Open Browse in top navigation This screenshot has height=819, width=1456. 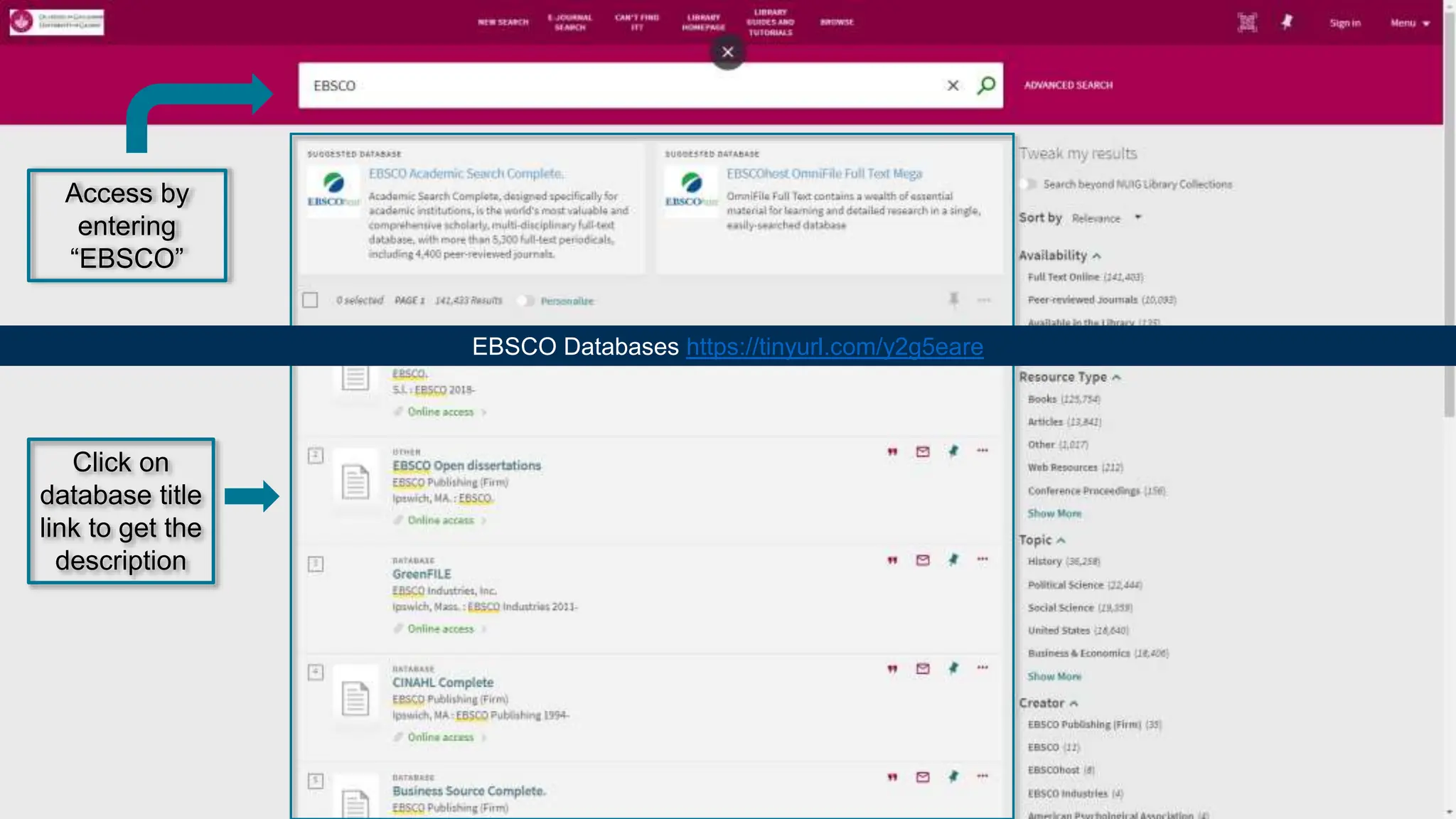click(x=837, y=22)
